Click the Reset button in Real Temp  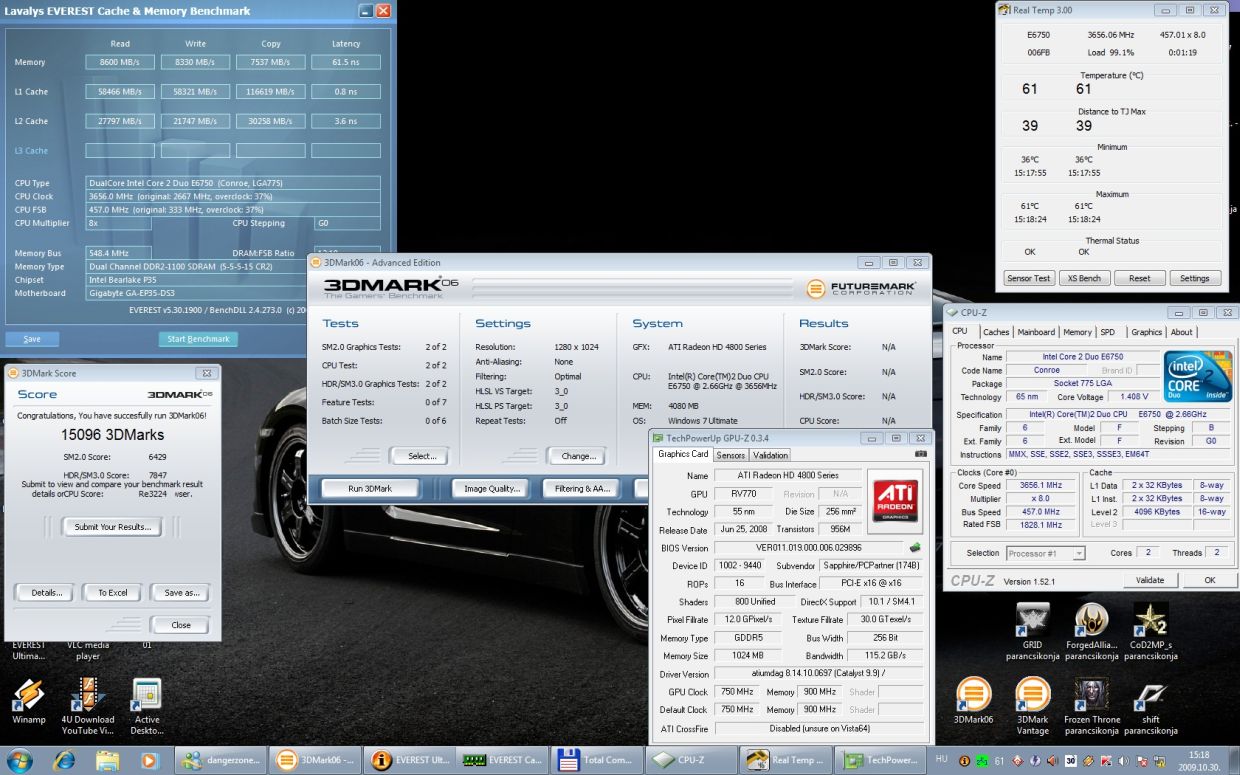coord(1138,278)
